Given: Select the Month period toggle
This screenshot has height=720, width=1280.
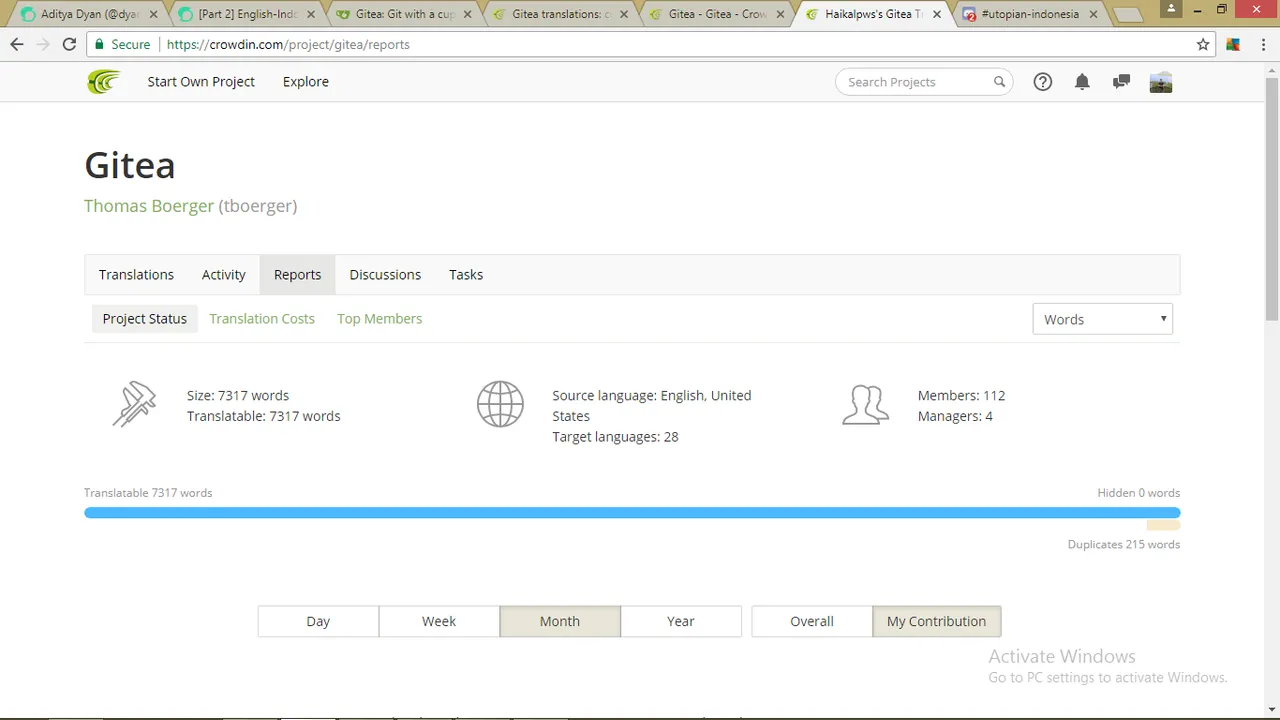Looking at the screenshot, I should 560,621.
